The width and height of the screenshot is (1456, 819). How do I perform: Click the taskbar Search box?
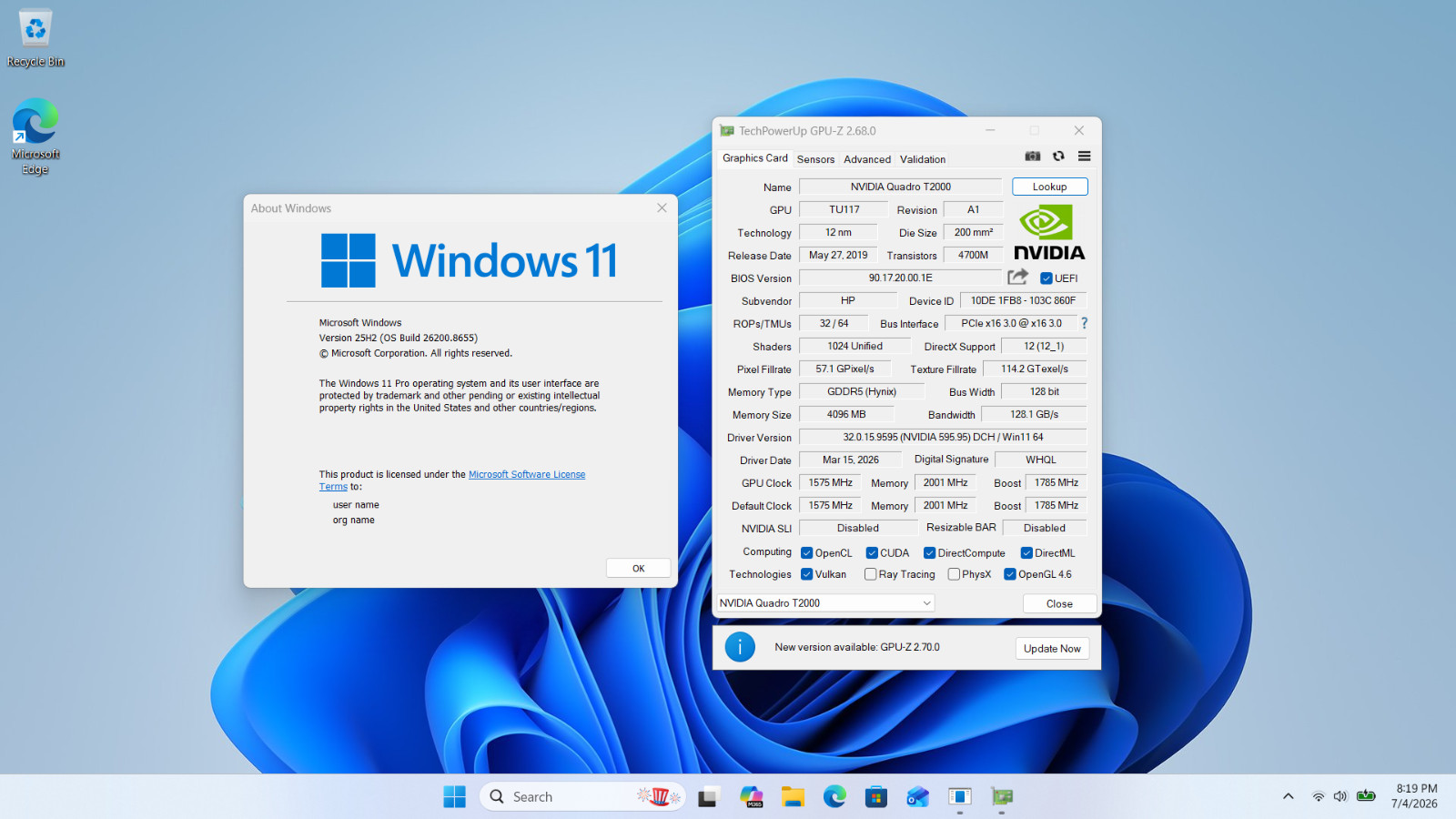(x=582, y=797)
